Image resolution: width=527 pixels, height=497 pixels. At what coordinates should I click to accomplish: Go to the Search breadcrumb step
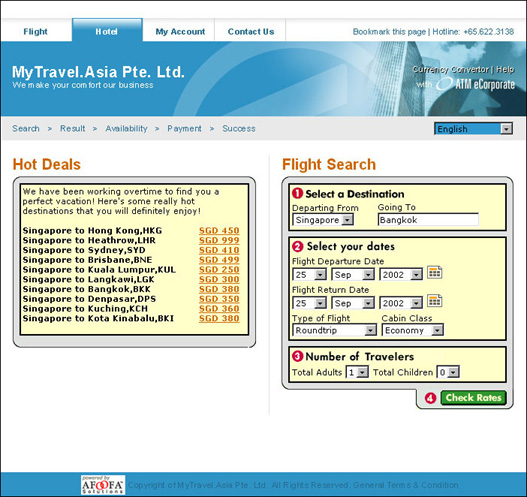coord(26,128)
